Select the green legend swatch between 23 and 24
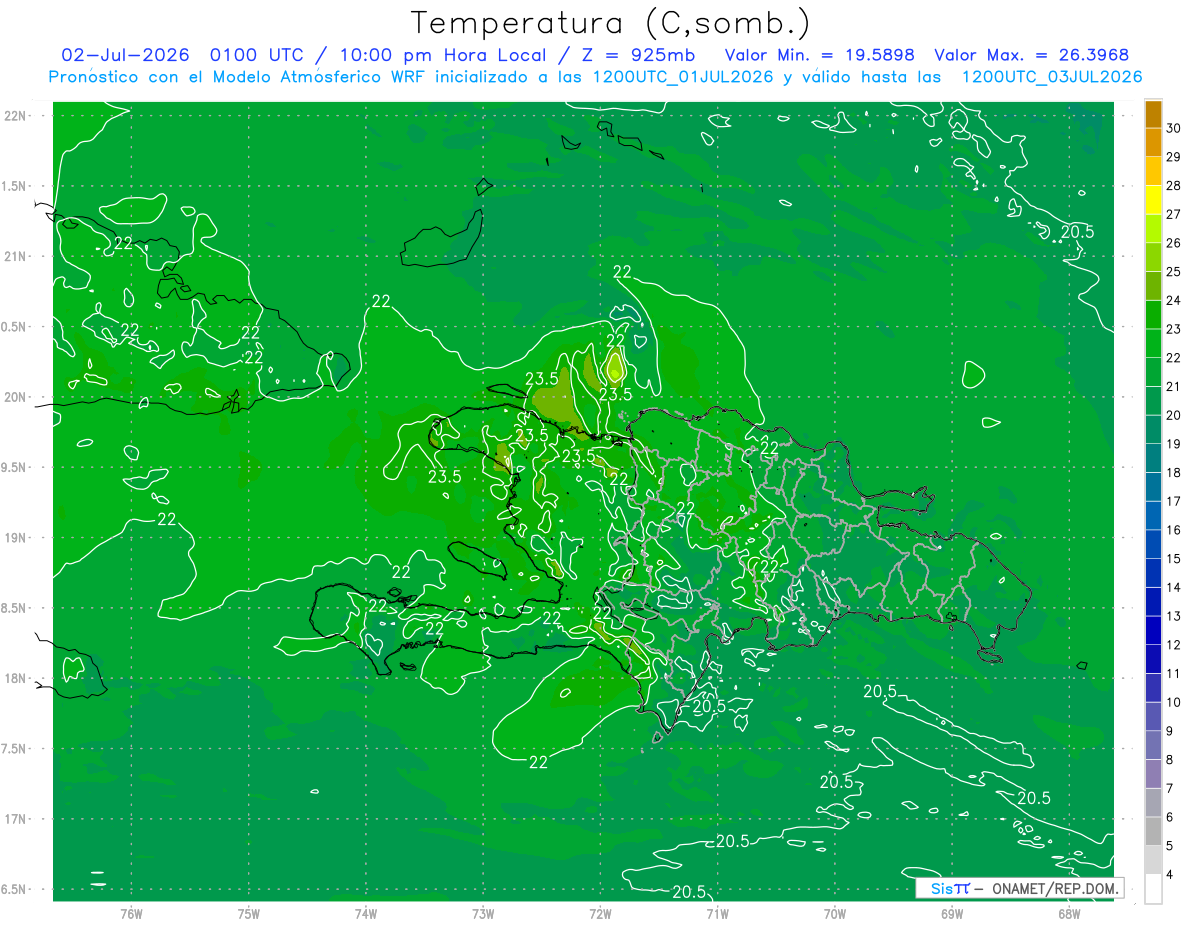Viewport: 1200px width, 927px height. click(1153, 315)
